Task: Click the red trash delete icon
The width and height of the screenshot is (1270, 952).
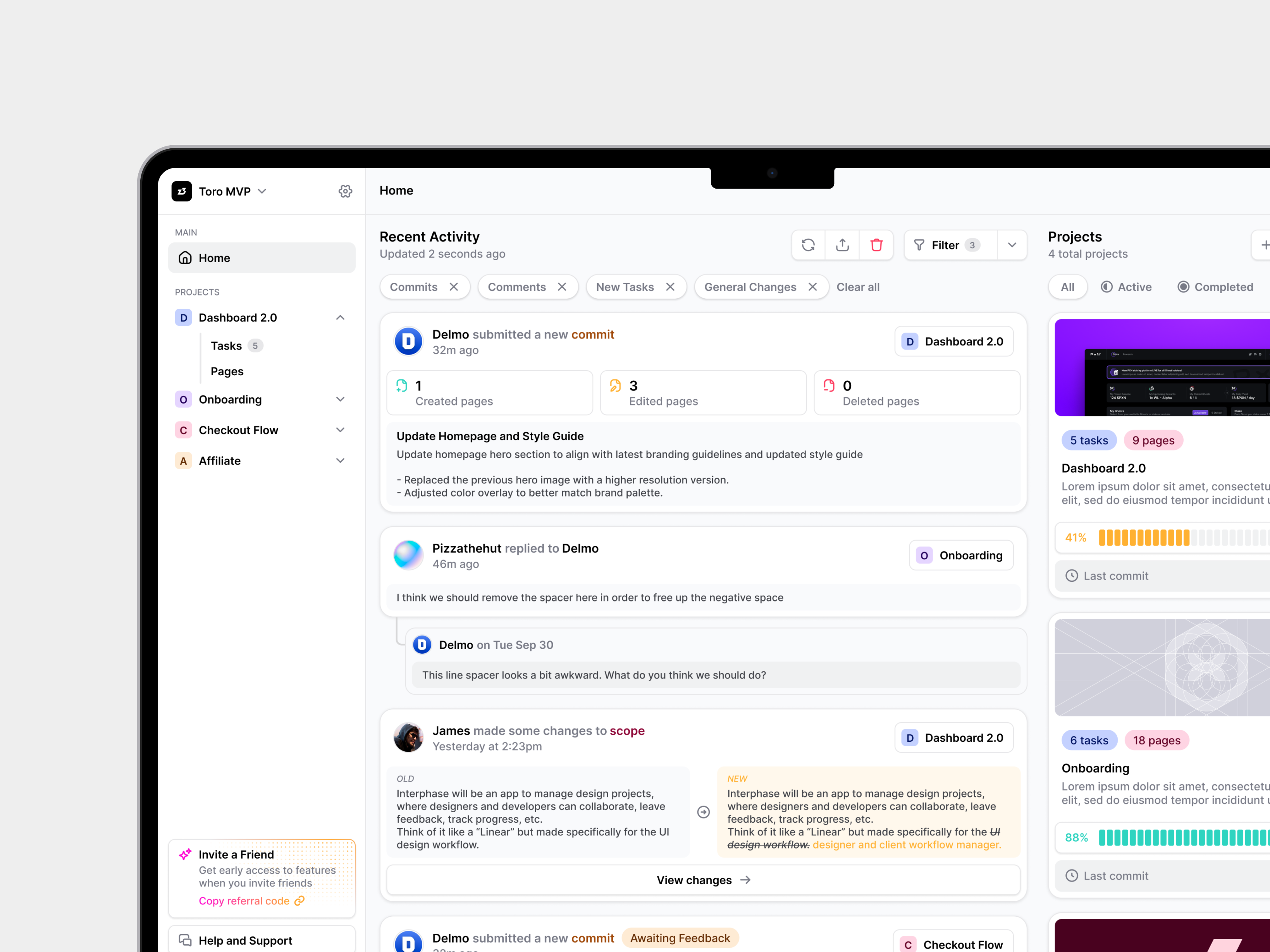Action: [876, 245]
